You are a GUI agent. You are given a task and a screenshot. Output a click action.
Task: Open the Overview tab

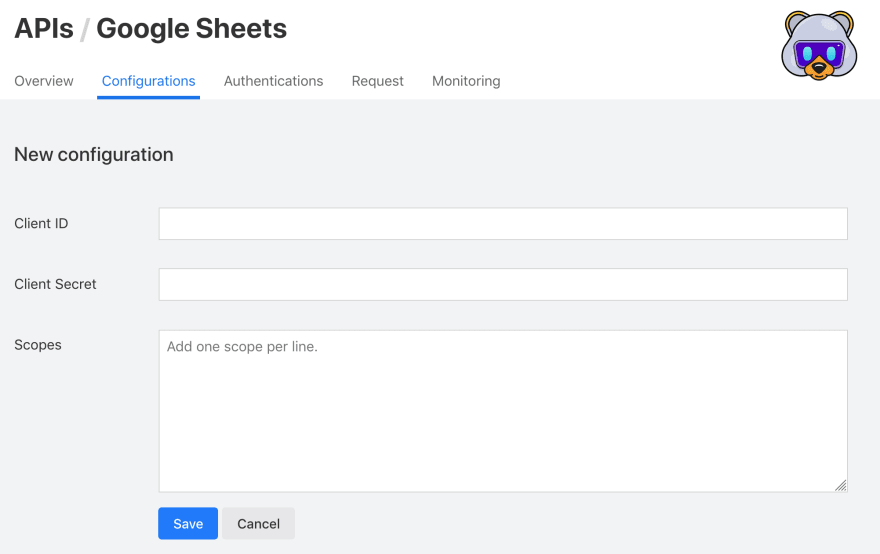[44, 81]
